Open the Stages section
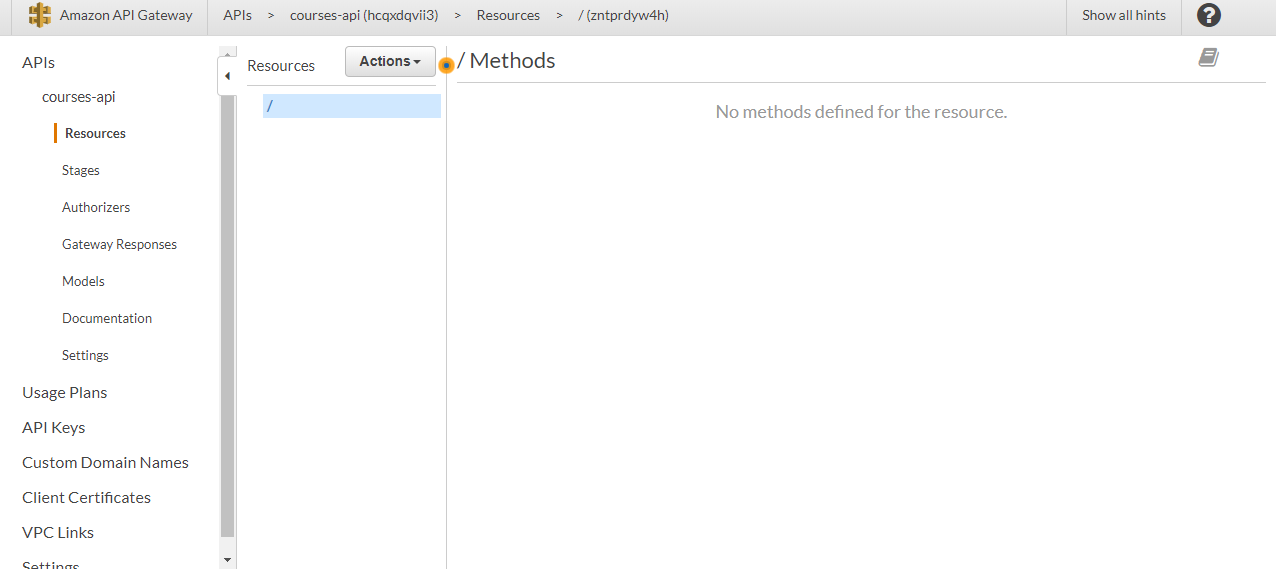This screenshot has height=576, width=1276. click(x=81, y=170)
